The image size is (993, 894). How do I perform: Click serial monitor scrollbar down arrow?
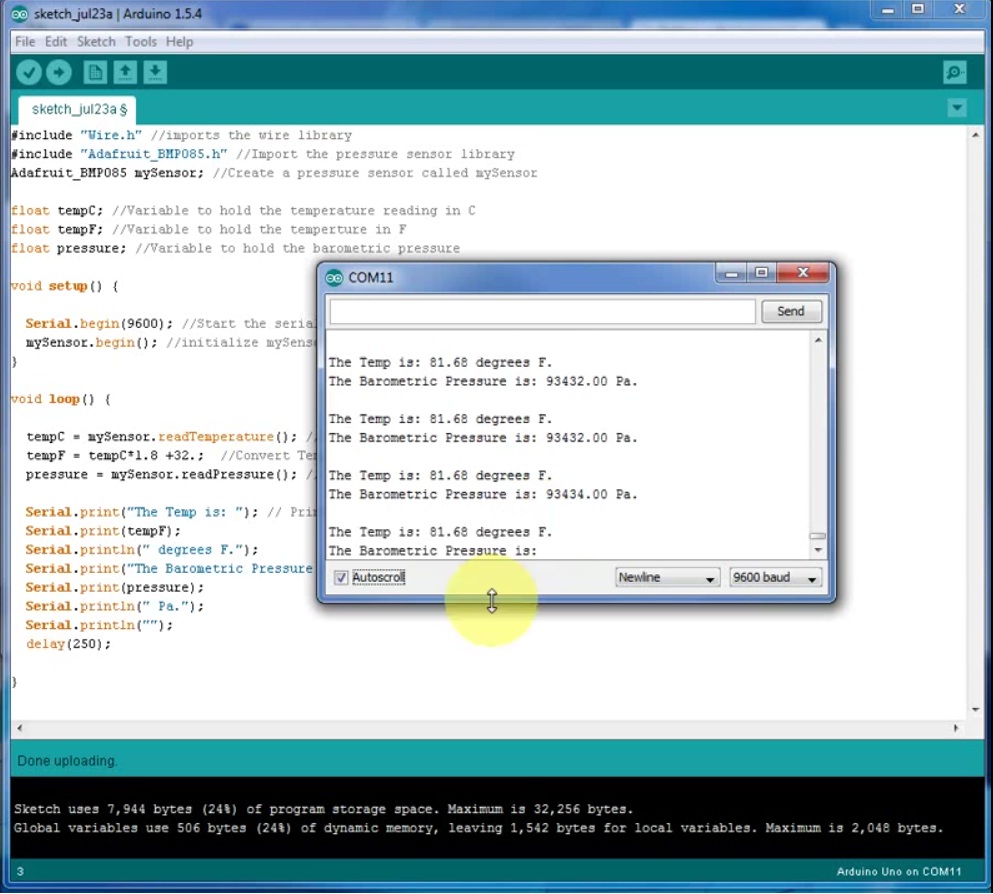point(818,550)
